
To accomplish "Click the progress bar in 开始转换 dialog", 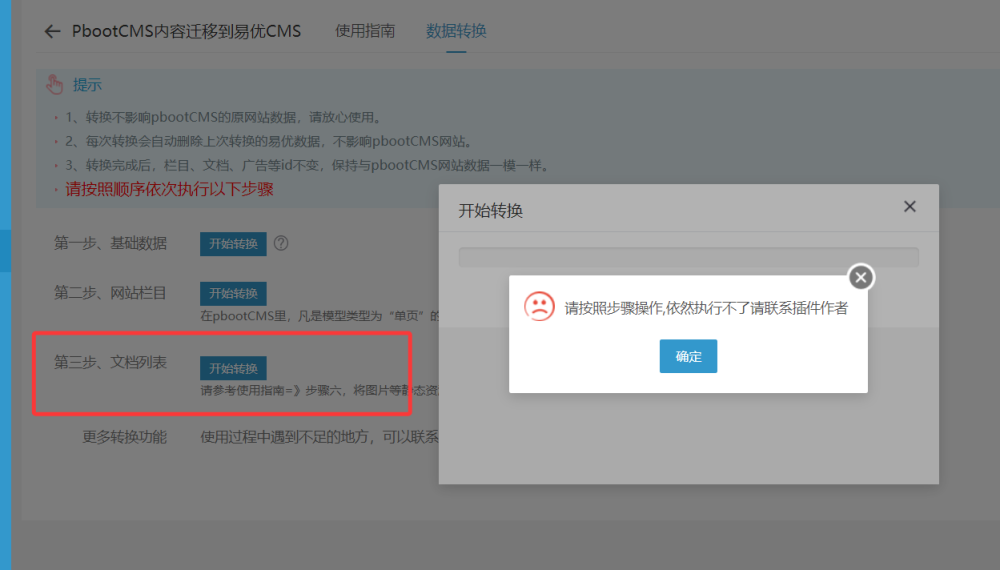I will pos(689,257).
